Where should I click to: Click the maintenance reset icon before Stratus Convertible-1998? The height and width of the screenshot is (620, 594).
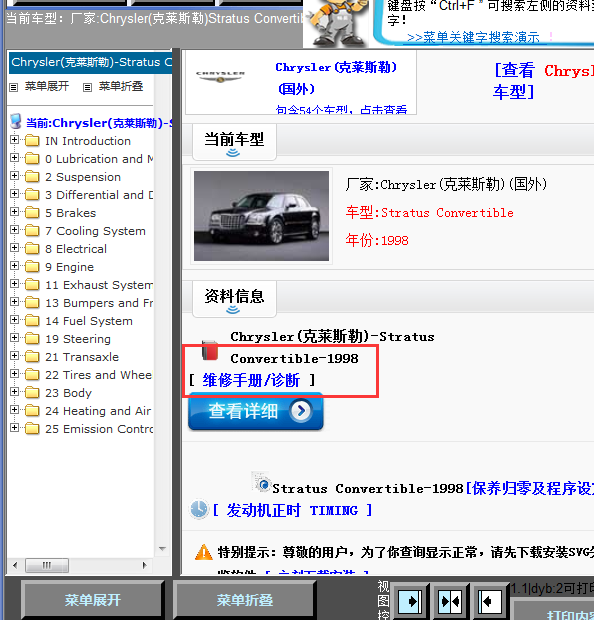tap(261, 482)
